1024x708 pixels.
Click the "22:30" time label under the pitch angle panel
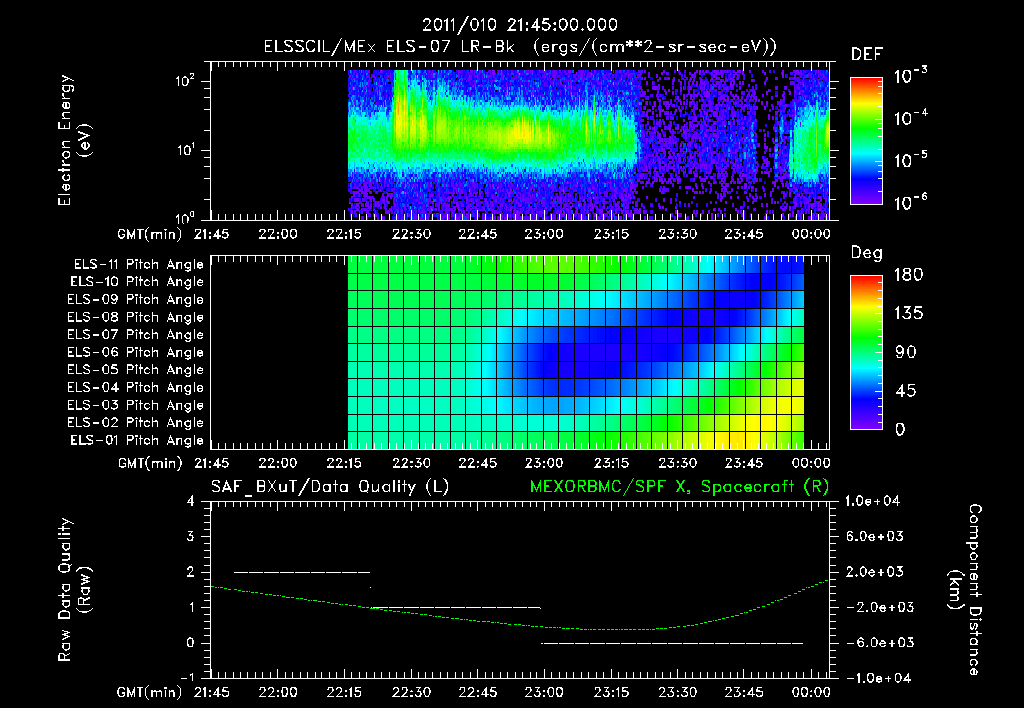click(411, 463)
